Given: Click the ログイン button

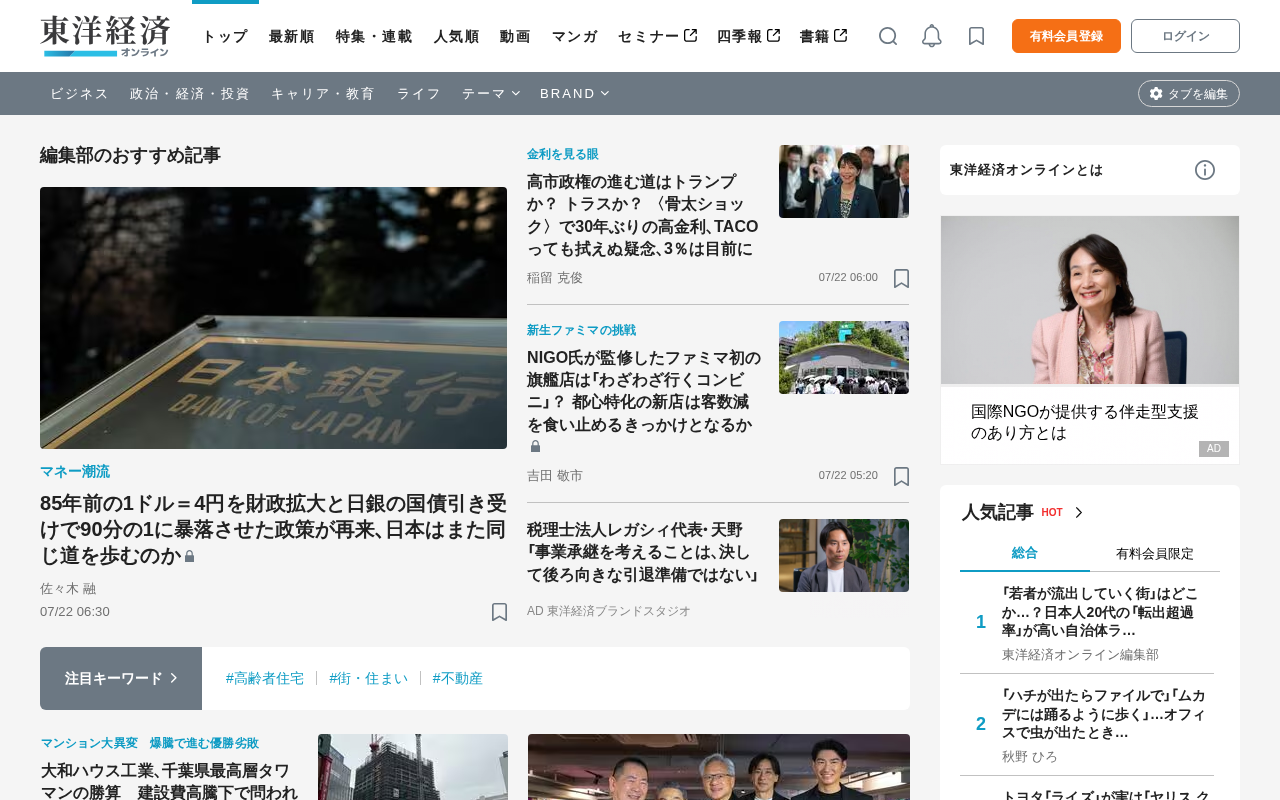Looking at the screenshot, I should [1185, 36].
